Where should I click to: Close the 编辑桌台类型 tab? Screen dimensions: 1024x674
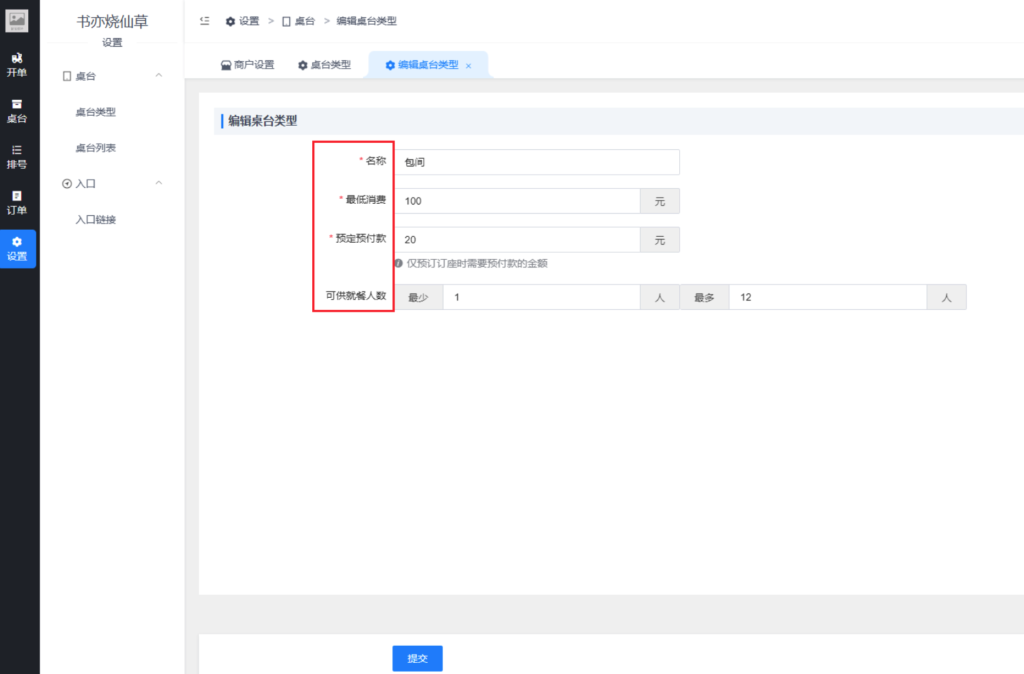(x=469, y=66)
